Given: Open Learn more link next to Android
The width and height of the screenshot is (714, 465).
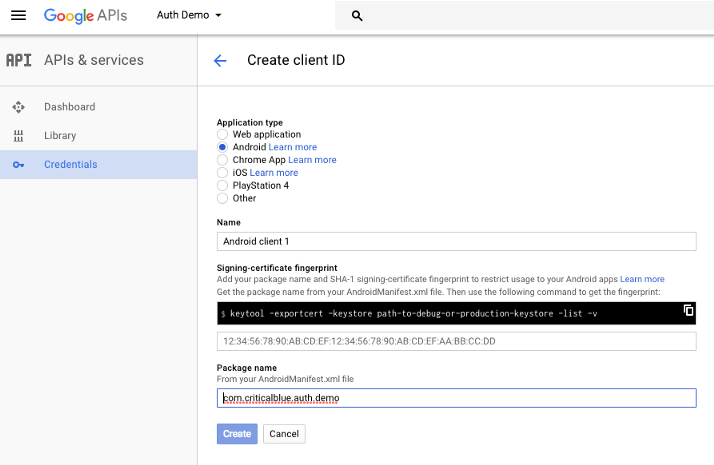Looking at the screenshot, I should click(x=293, y=147).
